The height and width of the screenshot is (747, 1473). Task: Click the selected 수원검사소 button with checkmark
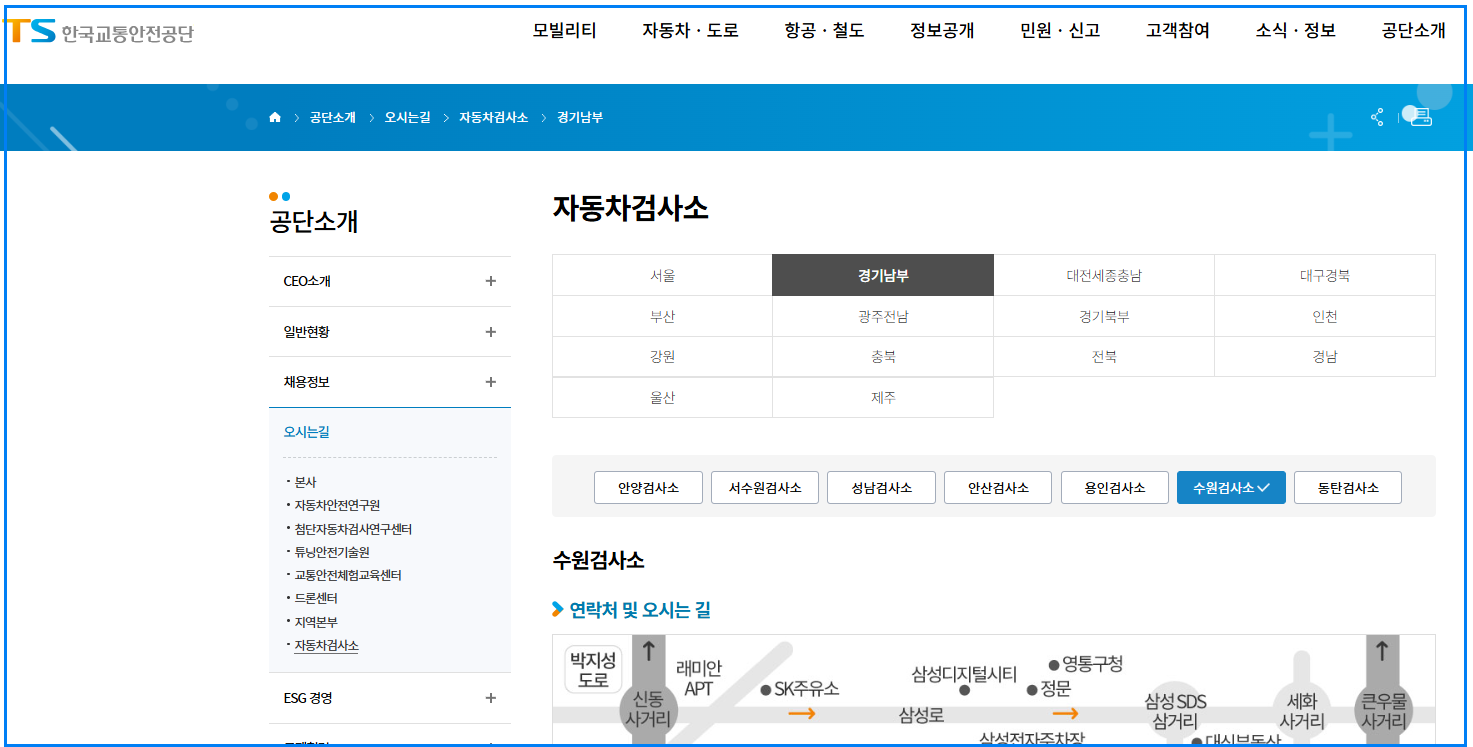(1230, 487)
